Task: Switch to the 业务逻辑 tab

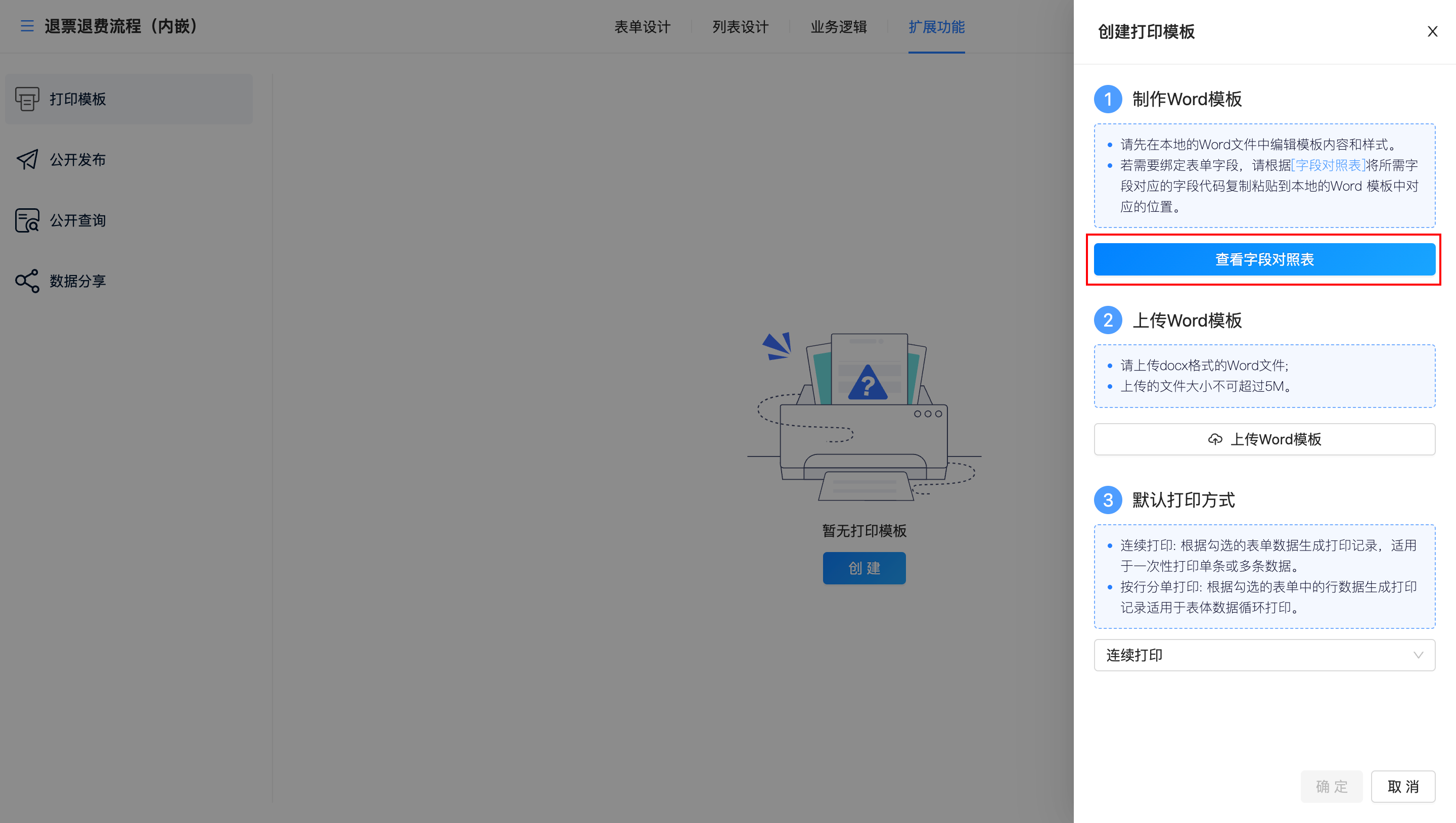Action: pos(838,27)
